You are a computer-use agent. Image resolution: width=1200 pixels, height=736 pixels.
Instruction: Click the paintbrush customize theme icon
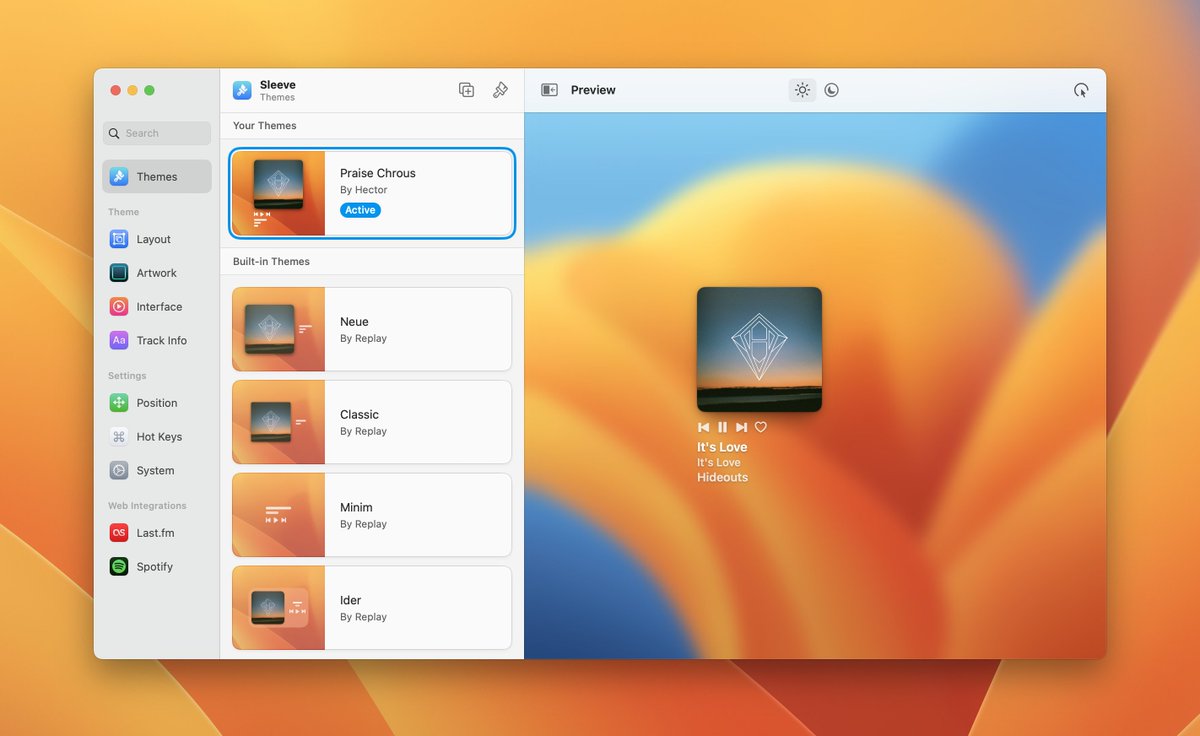click(x=501, y=90)
